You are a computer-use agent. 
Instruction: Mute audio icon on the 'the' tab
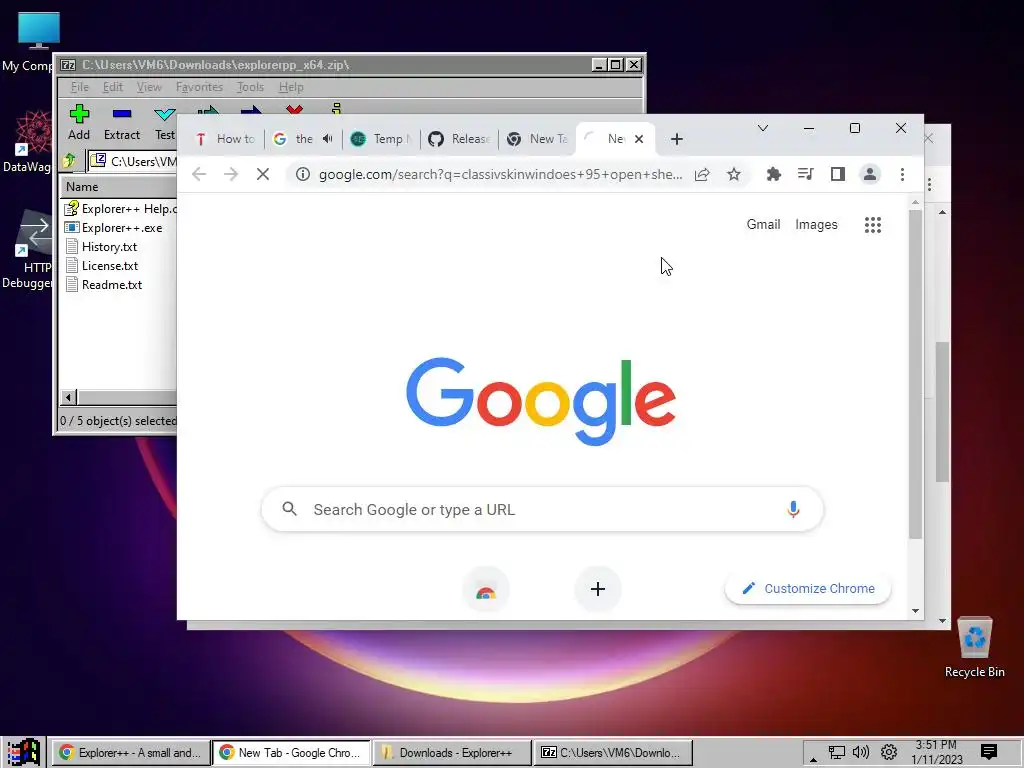pyautogui.click(x=328, y=138)
